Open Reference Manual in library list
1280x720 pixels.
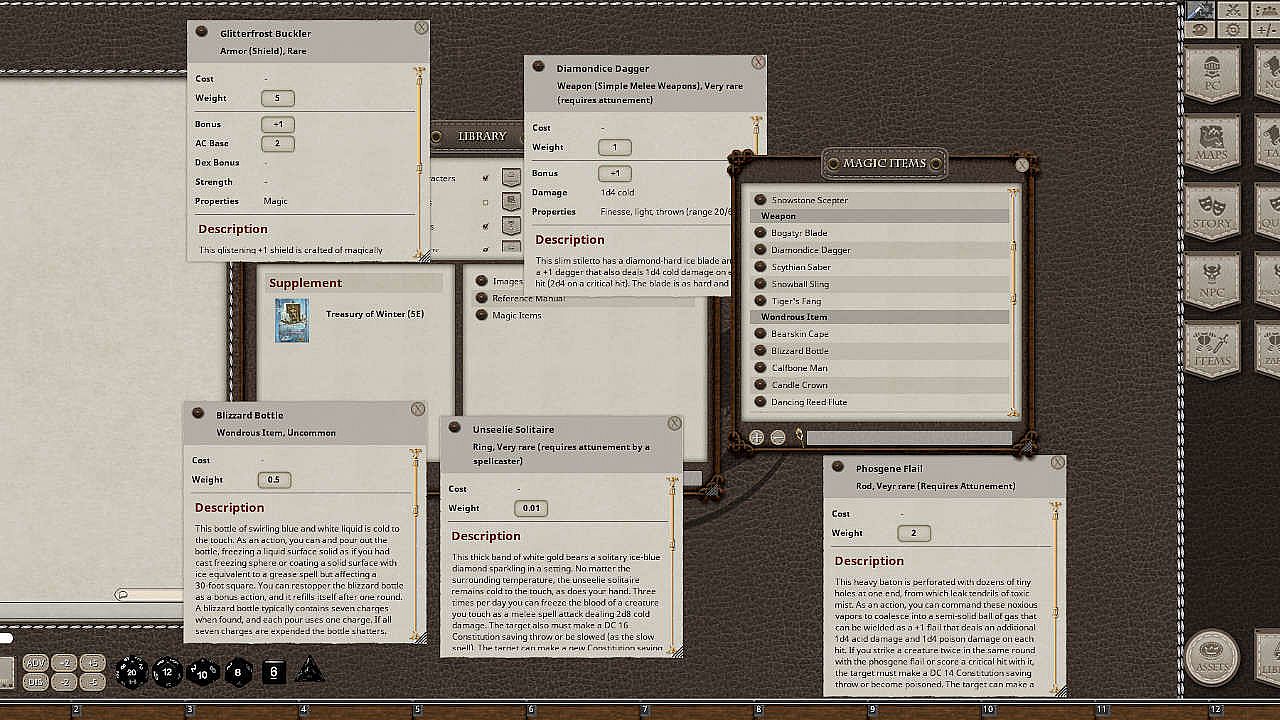click(529, 298)
